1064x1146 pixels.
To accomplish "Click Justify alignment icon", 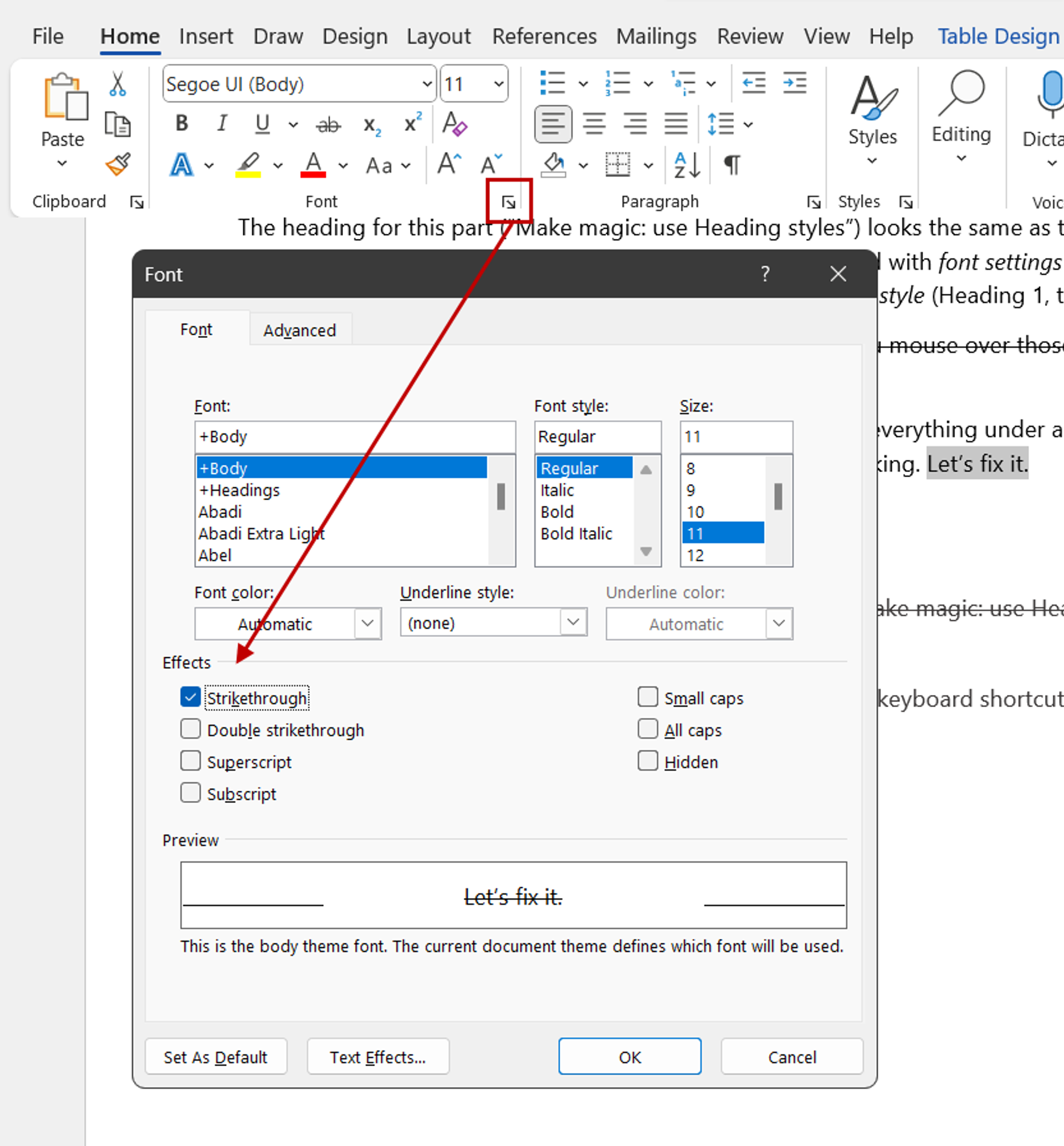I will 677,124.
